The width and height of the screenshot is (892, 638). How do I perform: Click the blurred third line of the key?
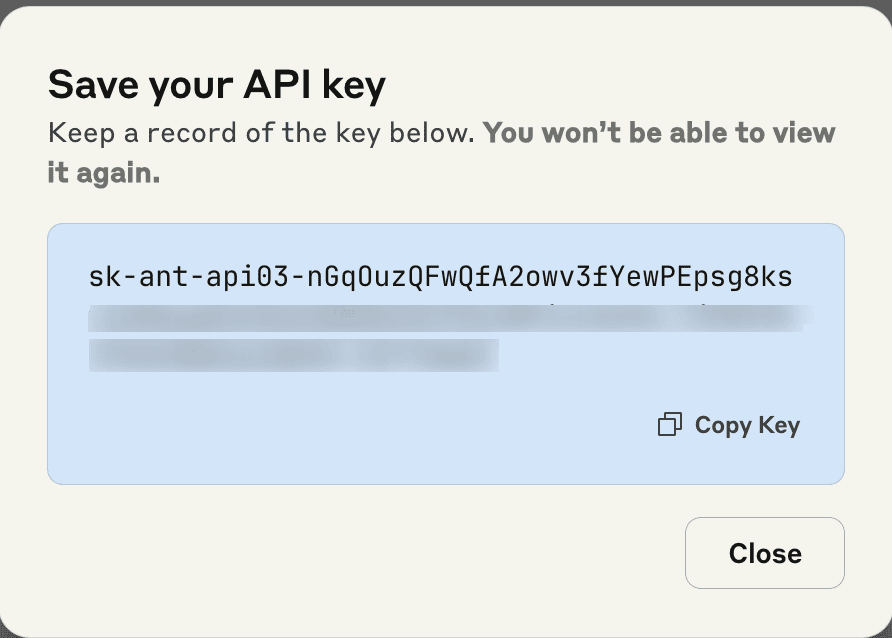pos(293,354)
